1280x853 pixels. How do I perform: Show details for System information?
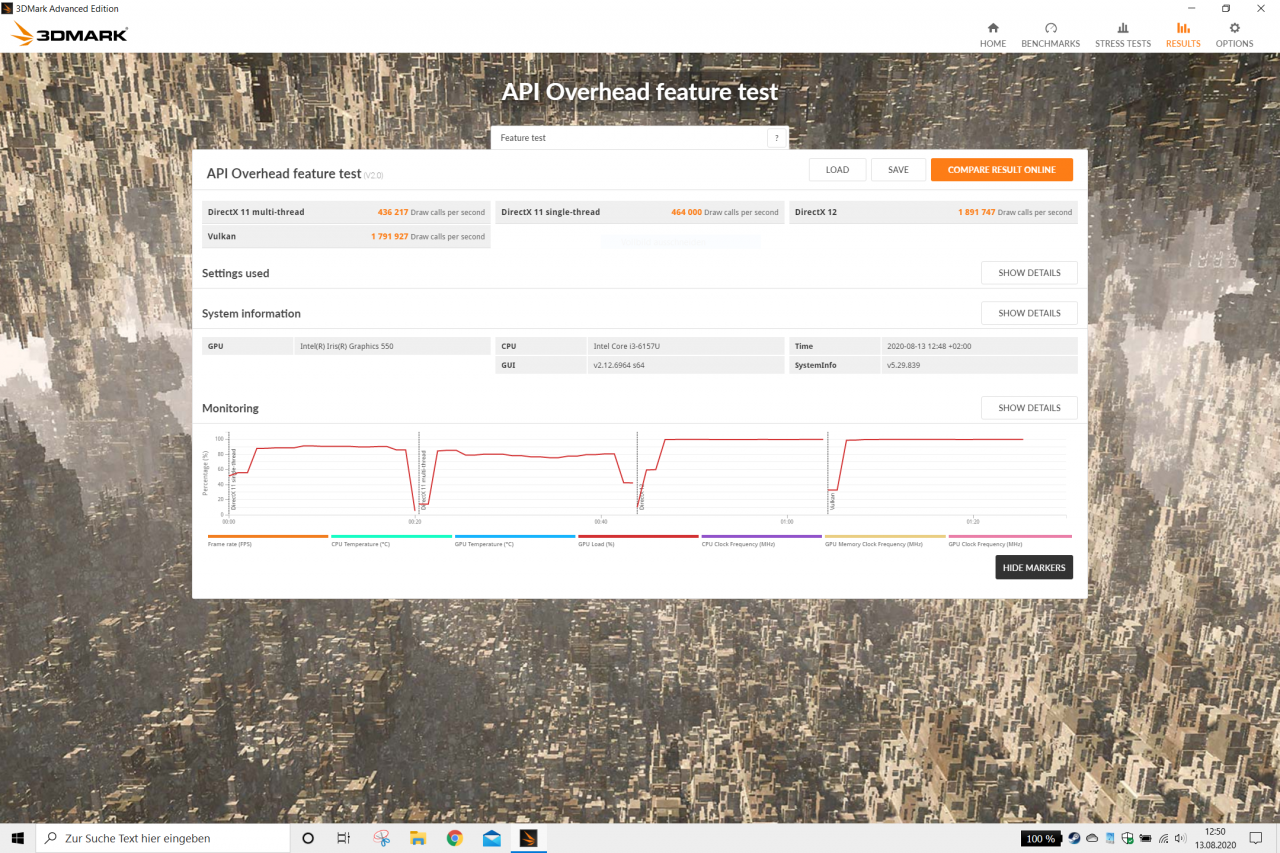pyautogui.click(x=1029, y=313)
